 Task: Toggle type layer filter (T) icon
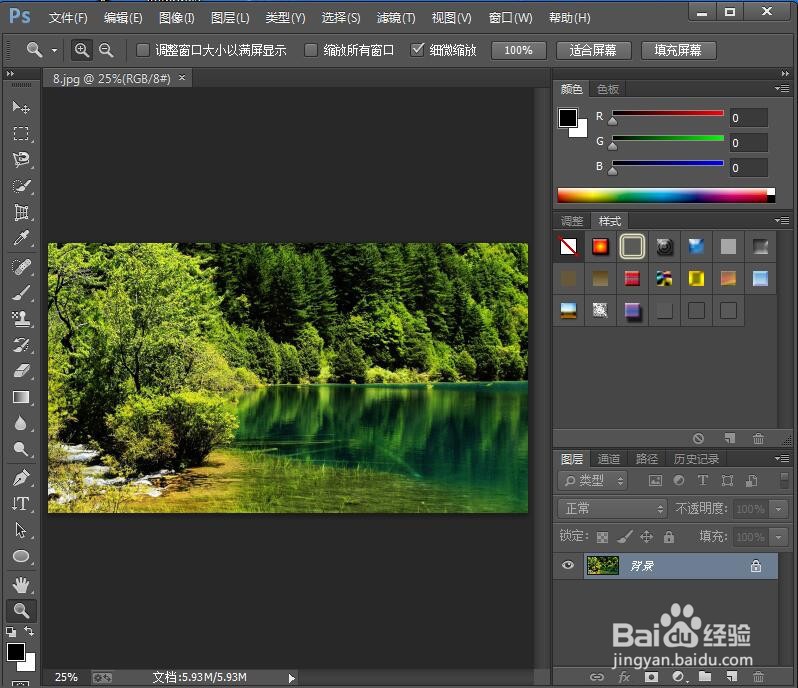(703, 480)
